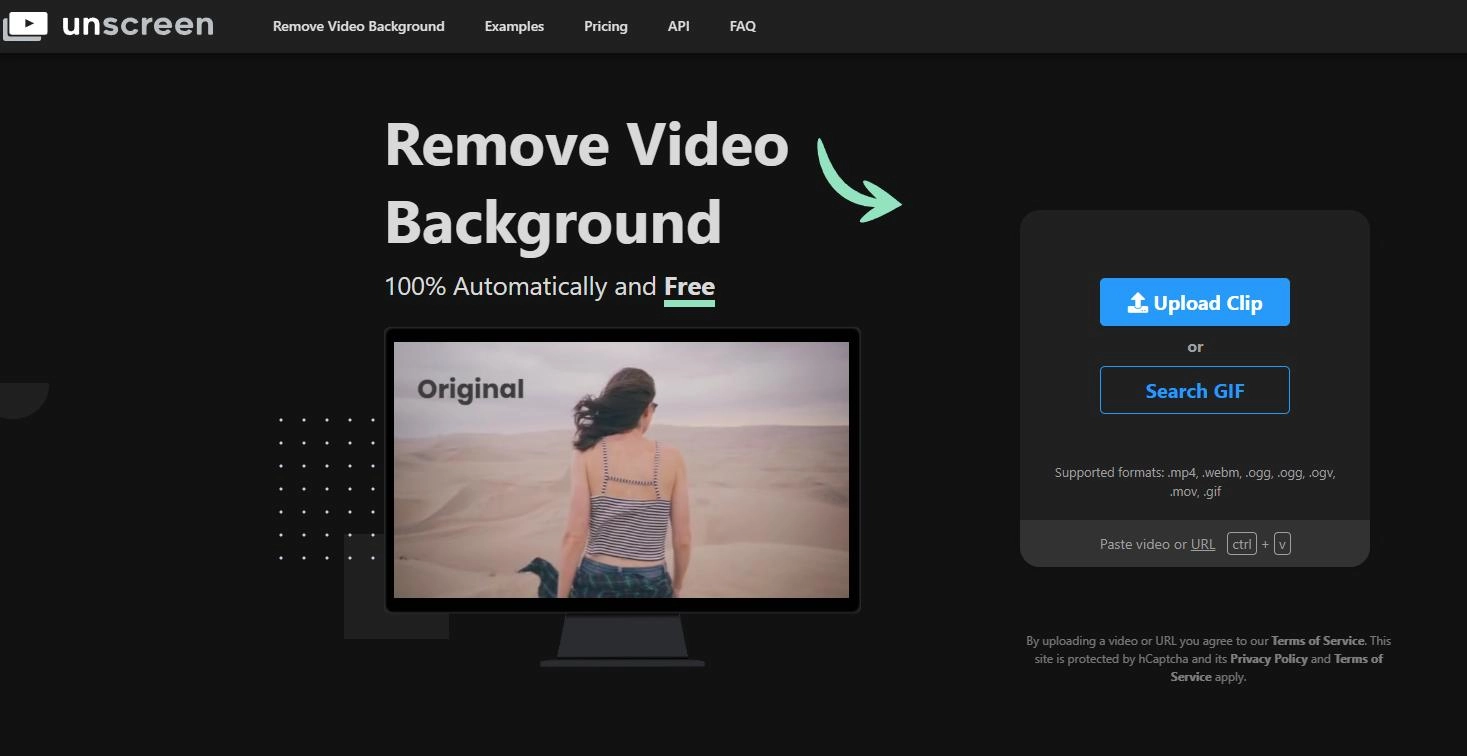This screenshot has height=756, width=1467.
Task: Click the unscreen logo icon
Action: 25,25
